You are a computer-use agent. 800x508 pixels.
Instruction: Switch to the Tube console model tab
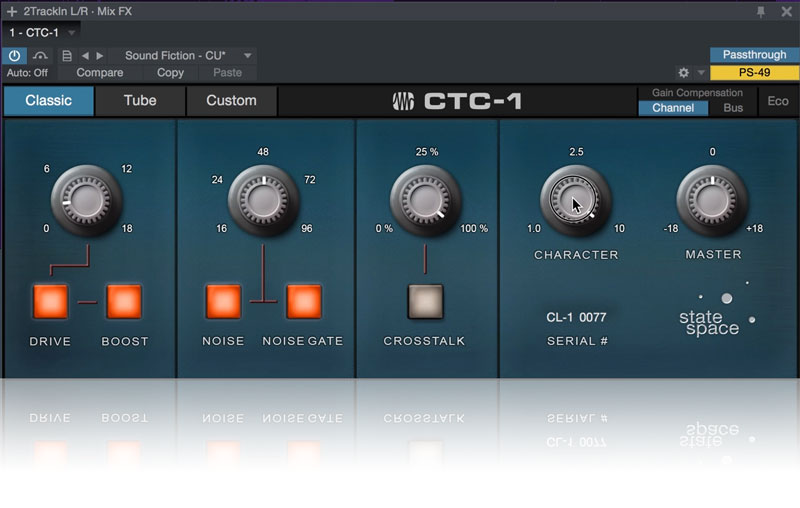[140, 101]
